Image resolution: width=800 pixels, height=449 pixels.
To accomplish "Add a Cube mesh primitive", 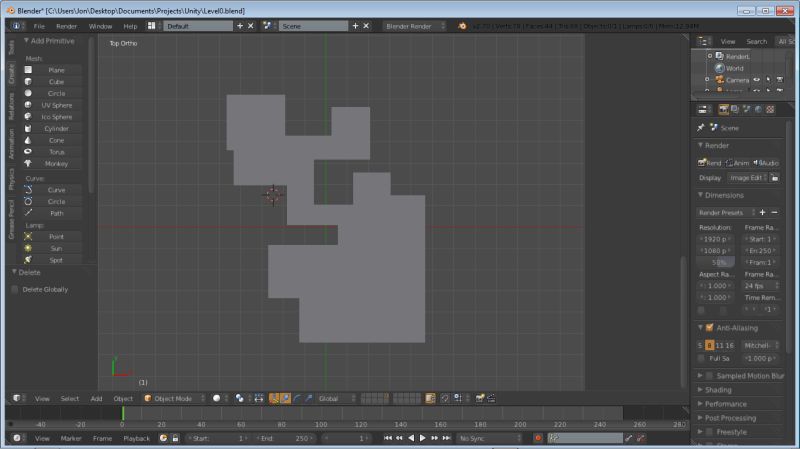I will click(x=53, y=82).
